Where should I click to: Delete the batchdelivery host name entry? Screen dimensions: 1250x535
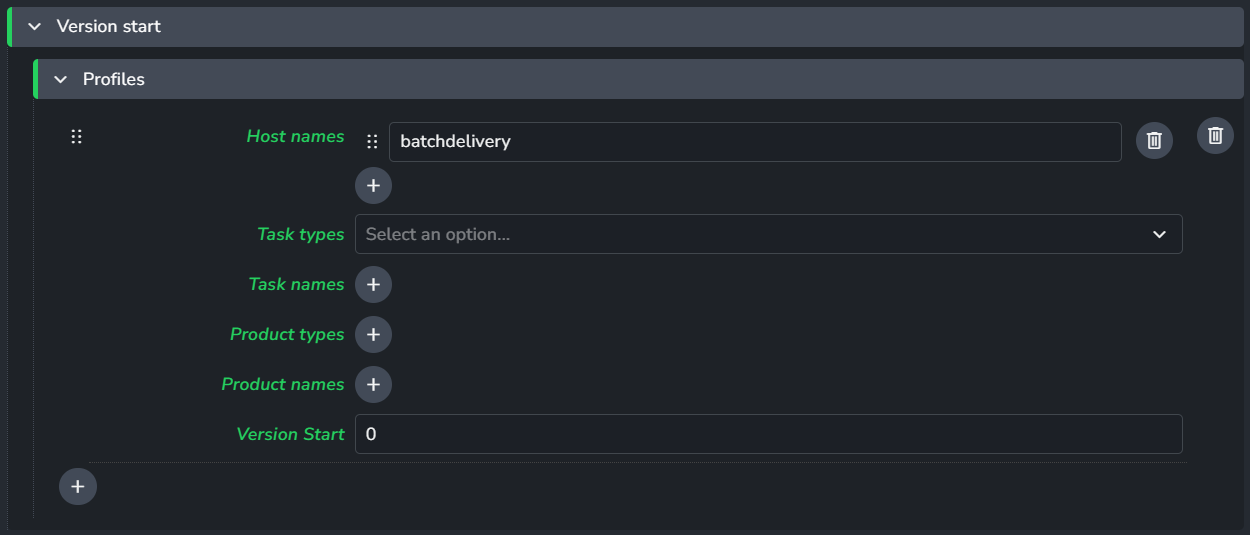click(x=1154, y=141)
